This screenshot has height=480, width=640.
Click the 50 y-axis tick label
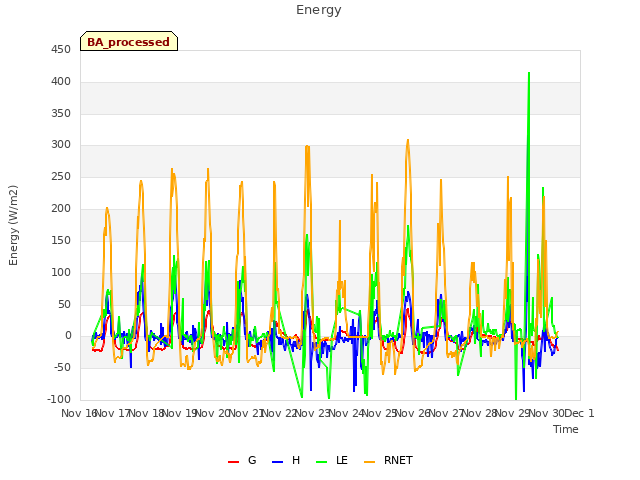click(64, 304)
